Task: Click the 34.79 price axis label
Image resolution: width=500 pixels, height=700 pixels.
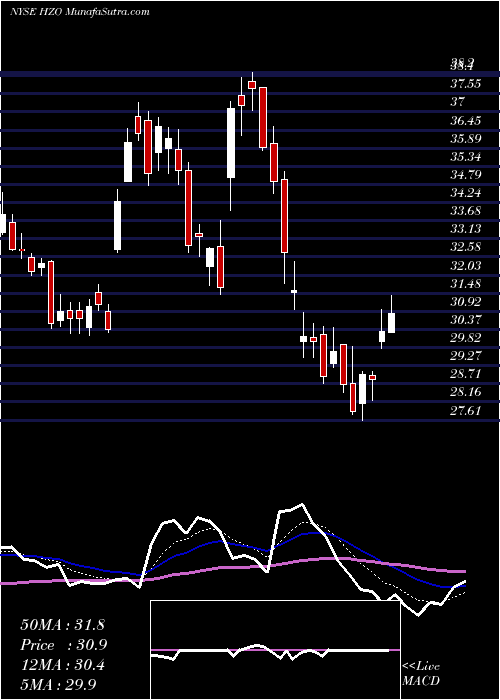Action: [466, 175]
